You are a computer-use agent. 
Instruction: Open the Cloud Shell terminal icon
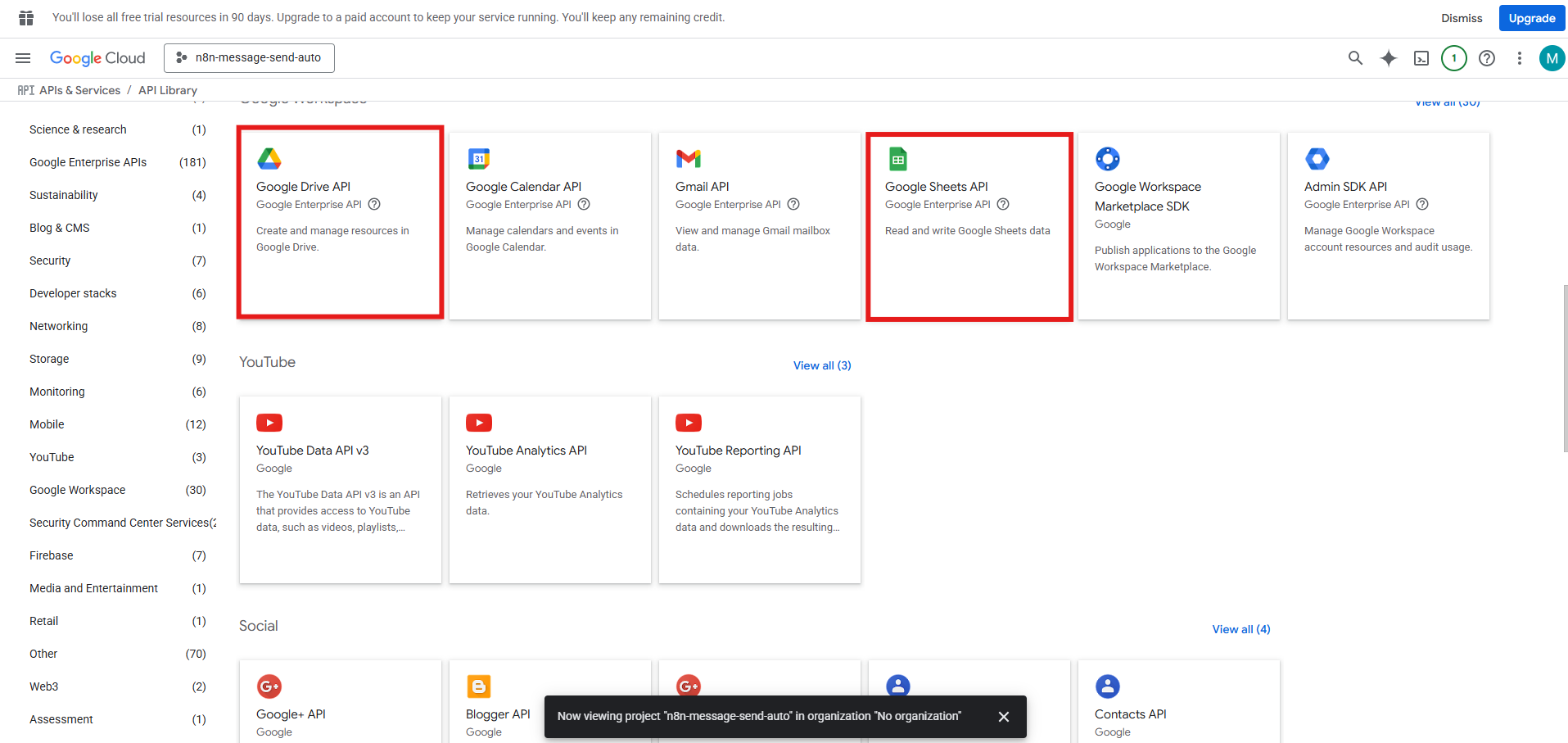tap(1421, 58)
